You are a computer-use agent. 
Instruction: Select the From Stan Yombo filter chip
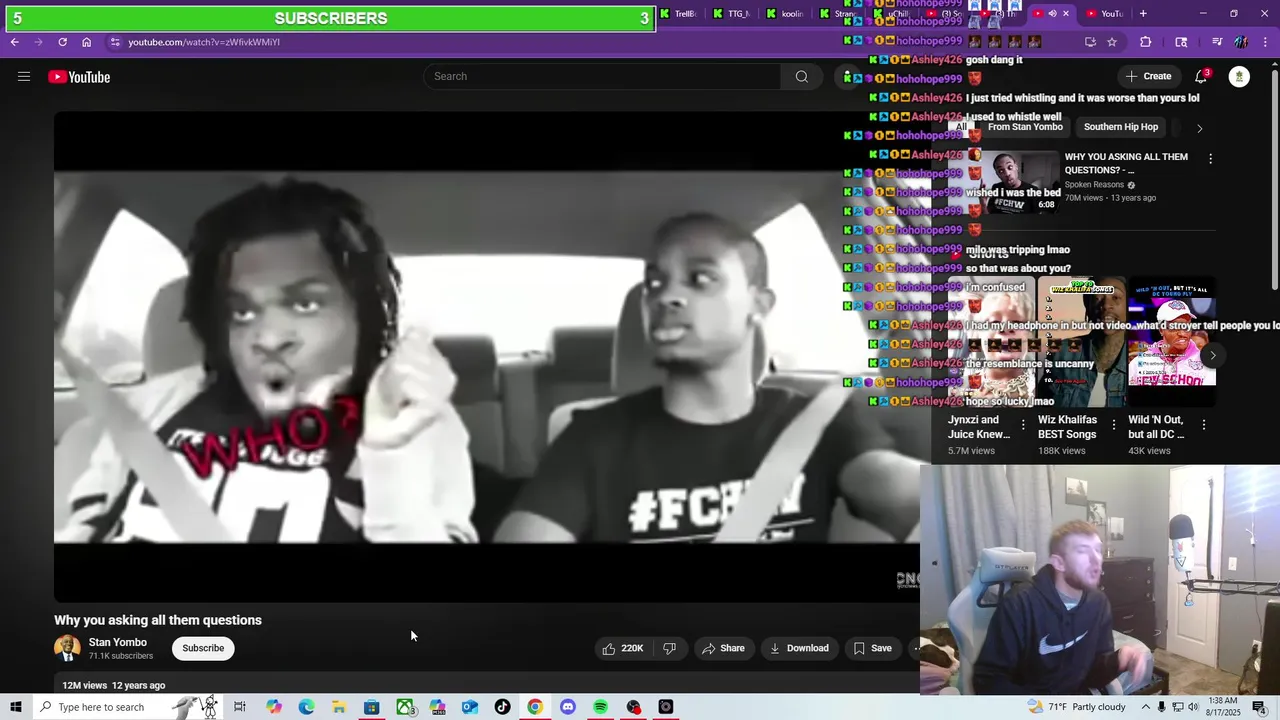(1025, 127)
